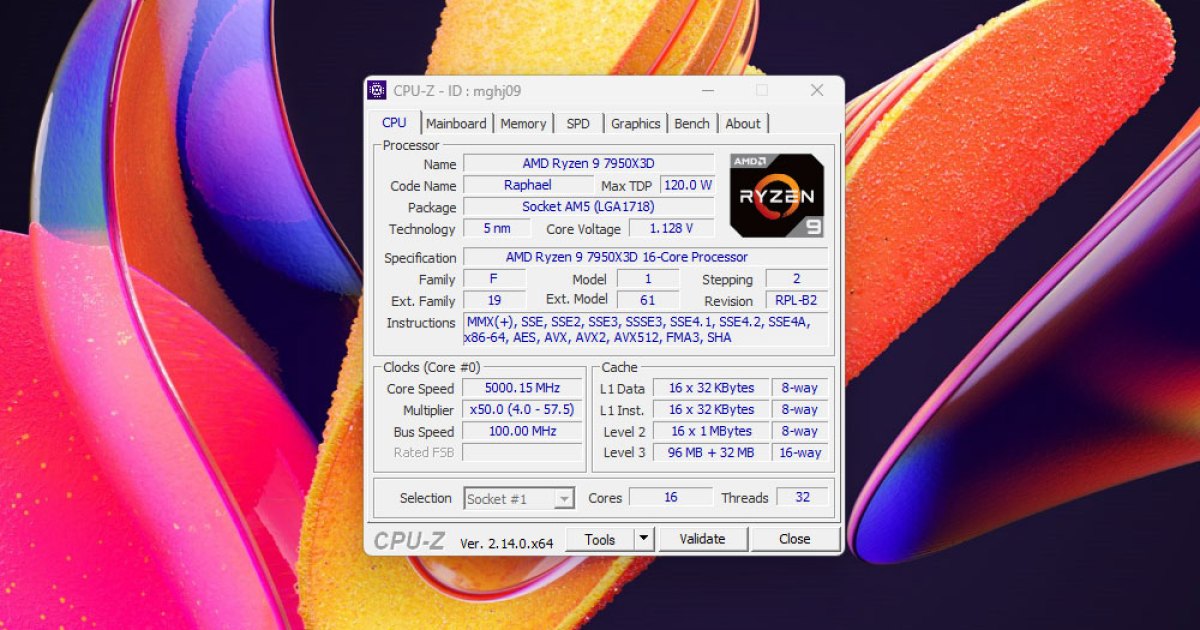This screenshot has height=630, width=1200.
Task: Click the AMD Ryzen 9 logo
Action: point(777,195)
